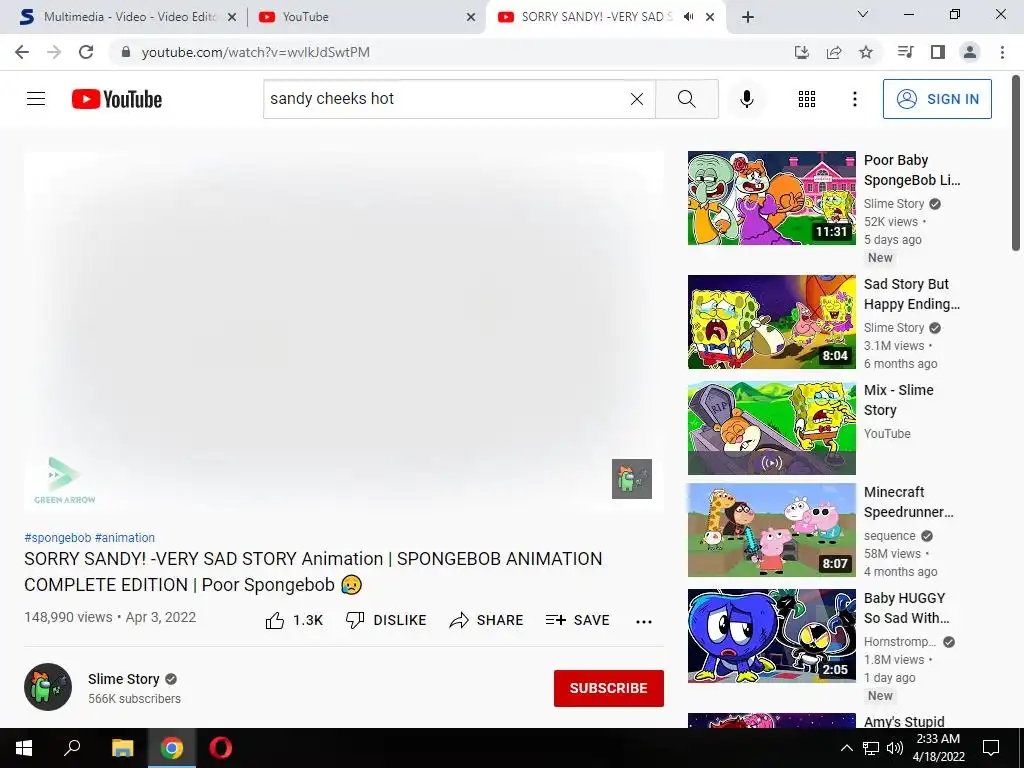Image resolution: width=1024 pixels, height=768 pixels.
Task: Open the Chrome profile avatar
Action: point(970,52)
